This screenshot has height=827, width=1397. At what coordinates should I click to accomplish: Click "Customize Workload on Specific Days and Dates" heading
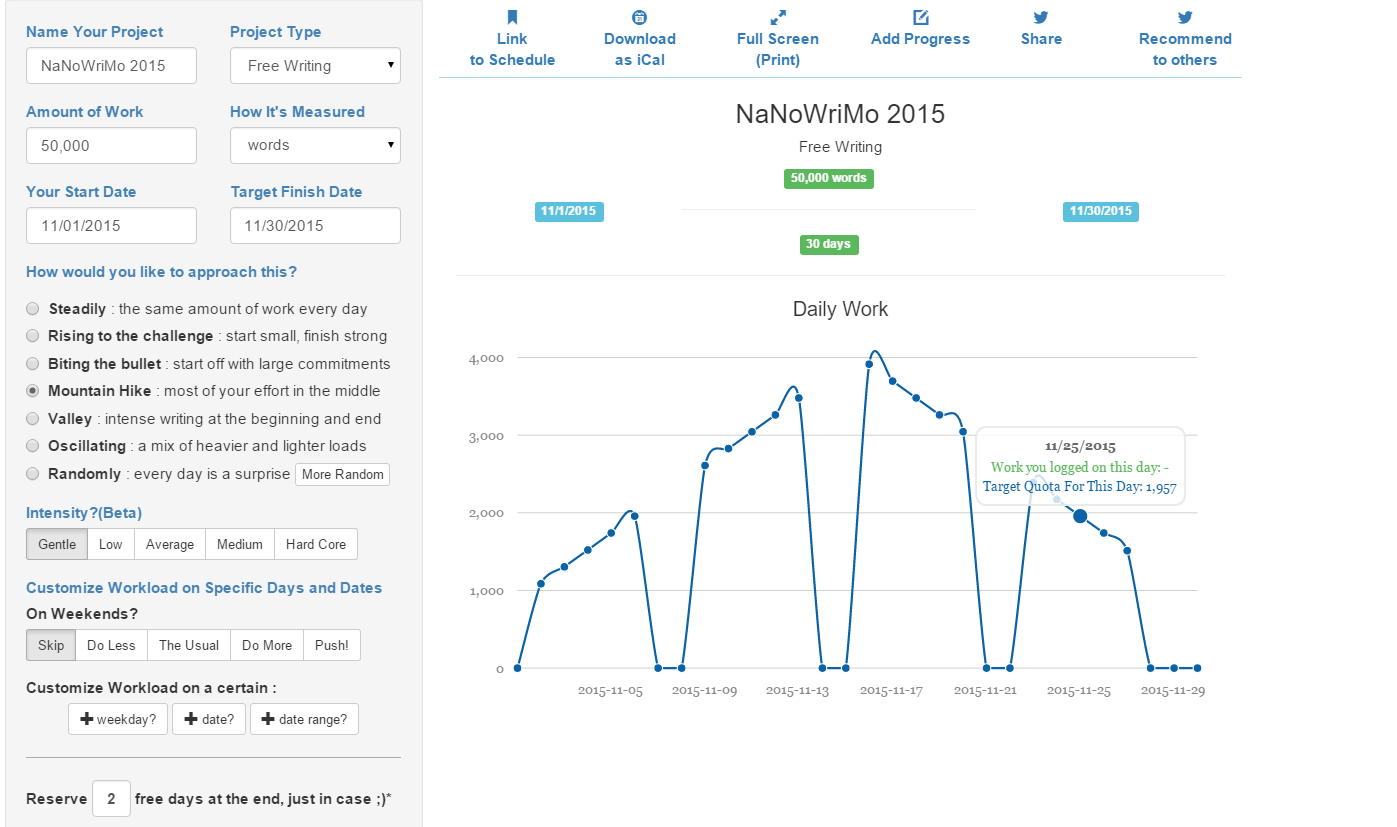tap(204, 588)
